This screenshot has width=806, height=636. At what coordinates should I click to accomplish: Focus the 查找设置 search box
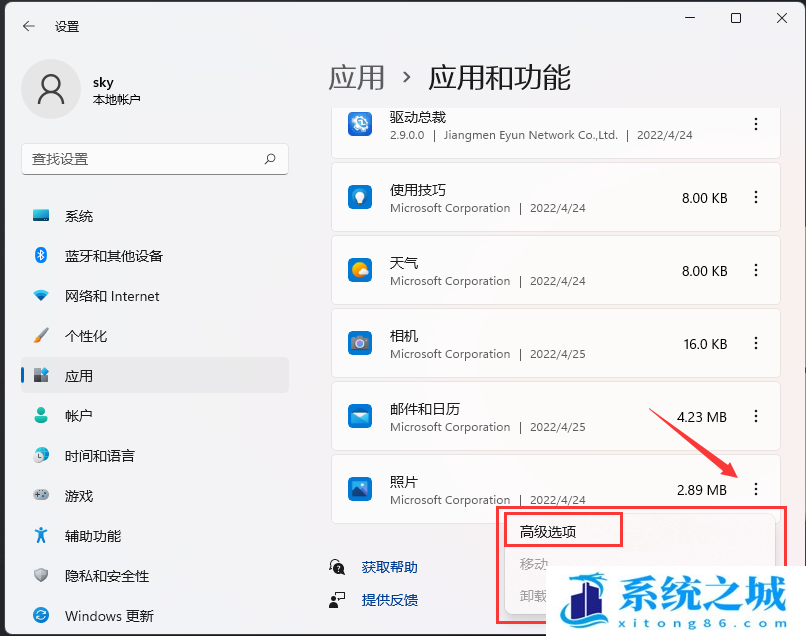tap(155, 159)
